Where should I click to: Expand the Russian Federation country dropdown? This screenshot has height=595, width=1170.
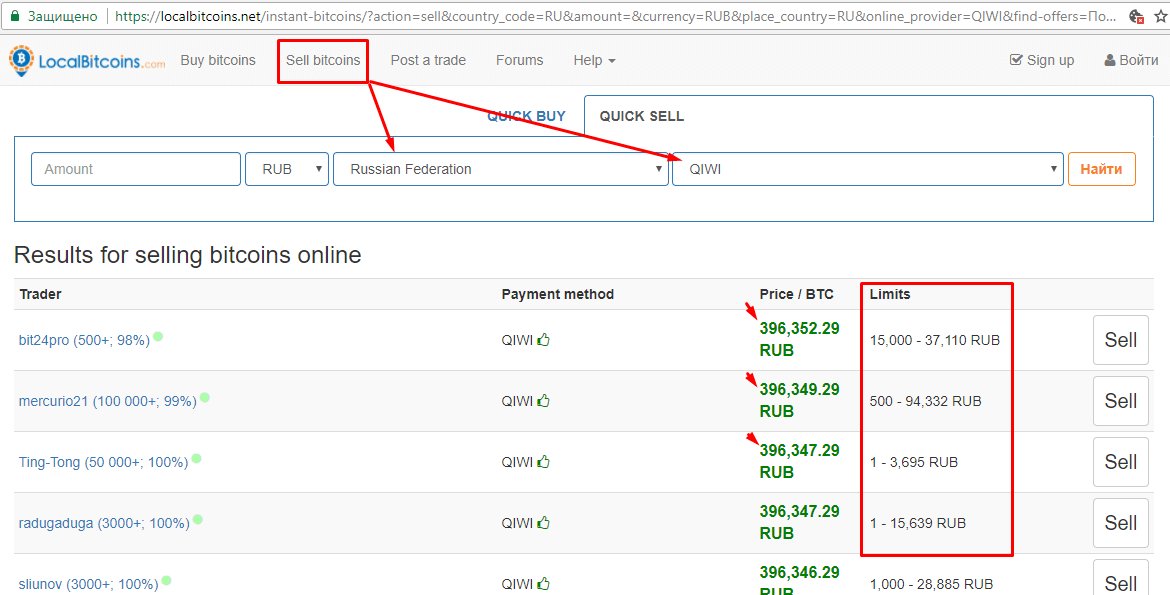(501, 169)
